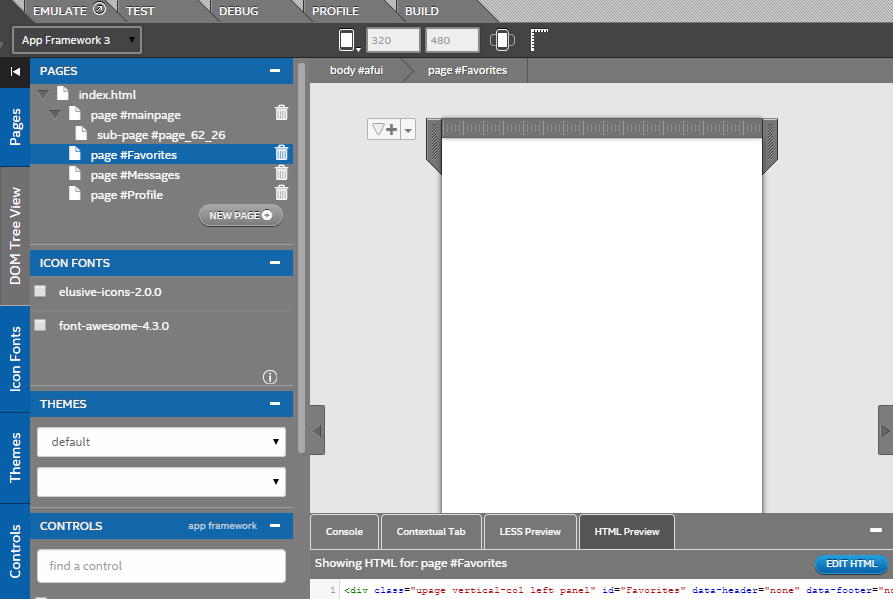Click the page #Profile file icon
The image size is (893, 599).
pos(75,193)
